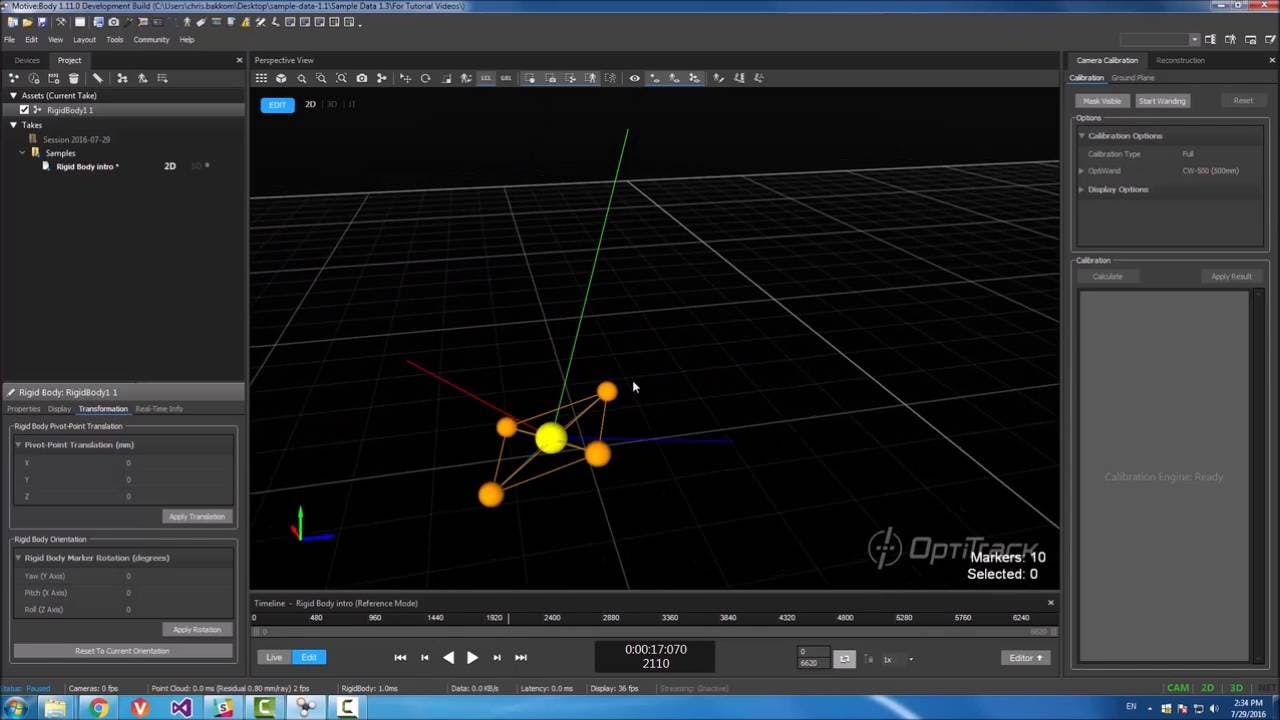The height and width of the screenshot is (720, 1280).
Task: Collapse the Samples folder
Action: point(22,153)
